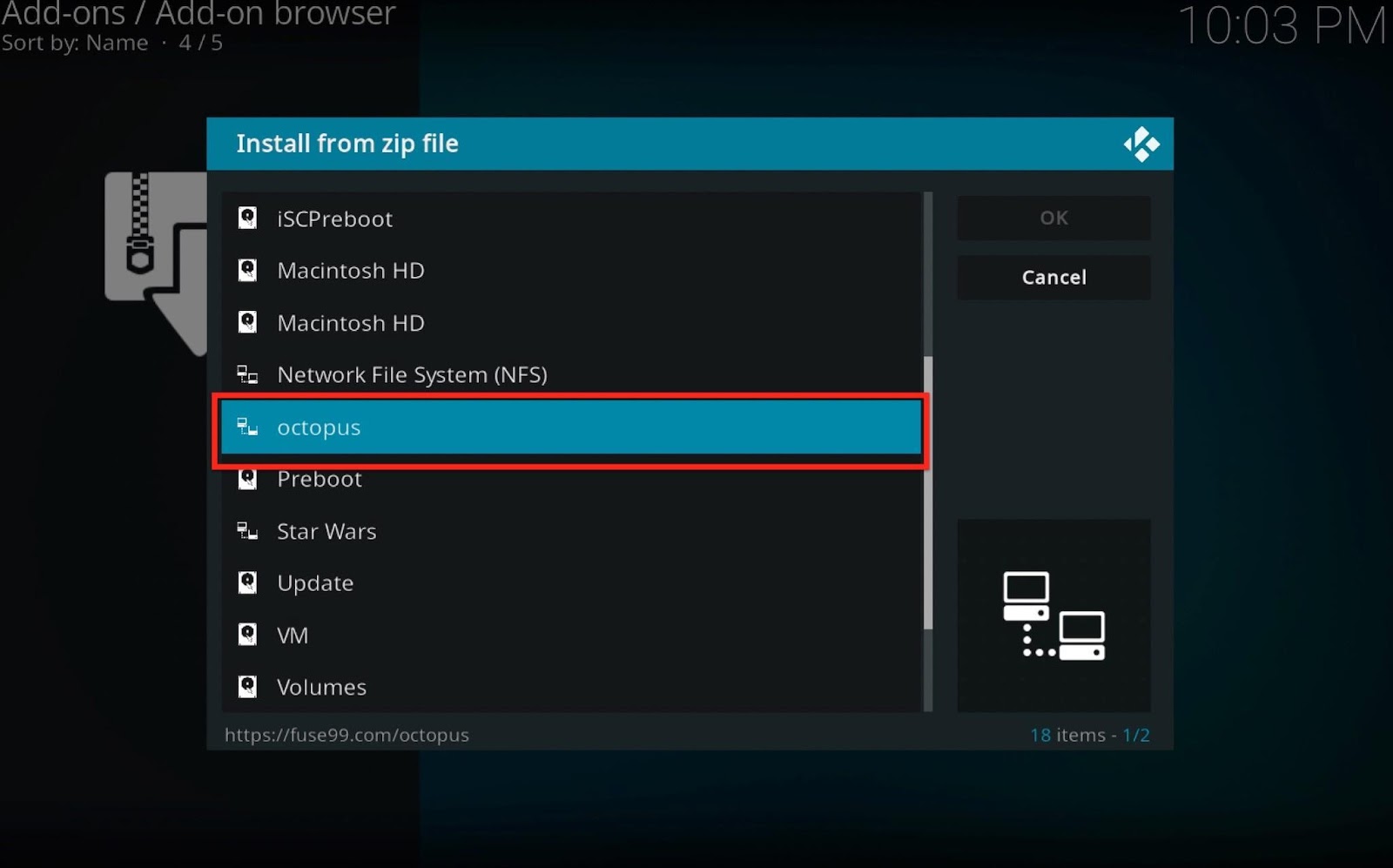The width and height of the screenshot is (1393, 868).
Task: Click the OK button
Action: click(1053, 218)
